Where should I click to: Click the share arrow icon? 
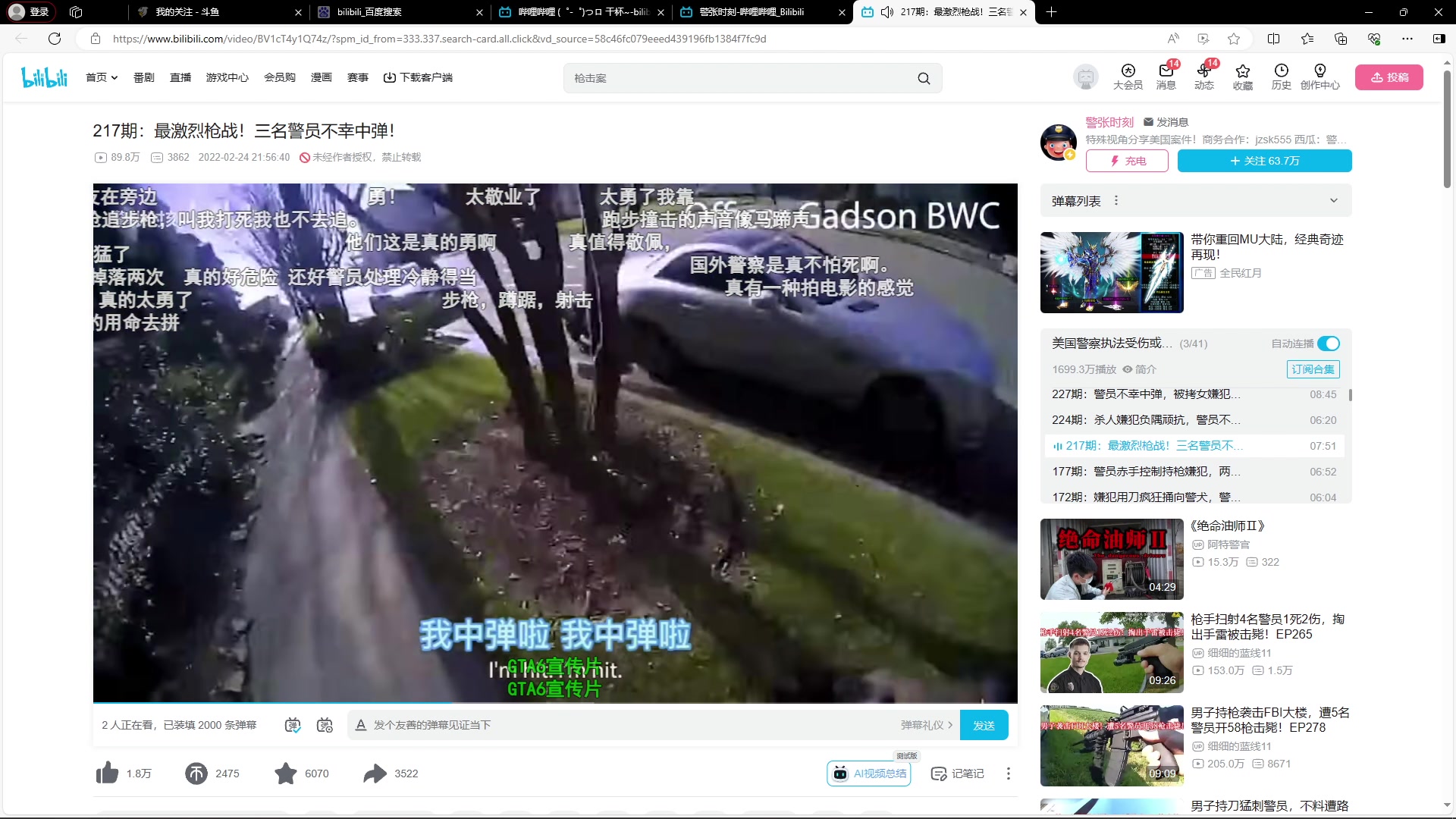pos(375,773)
